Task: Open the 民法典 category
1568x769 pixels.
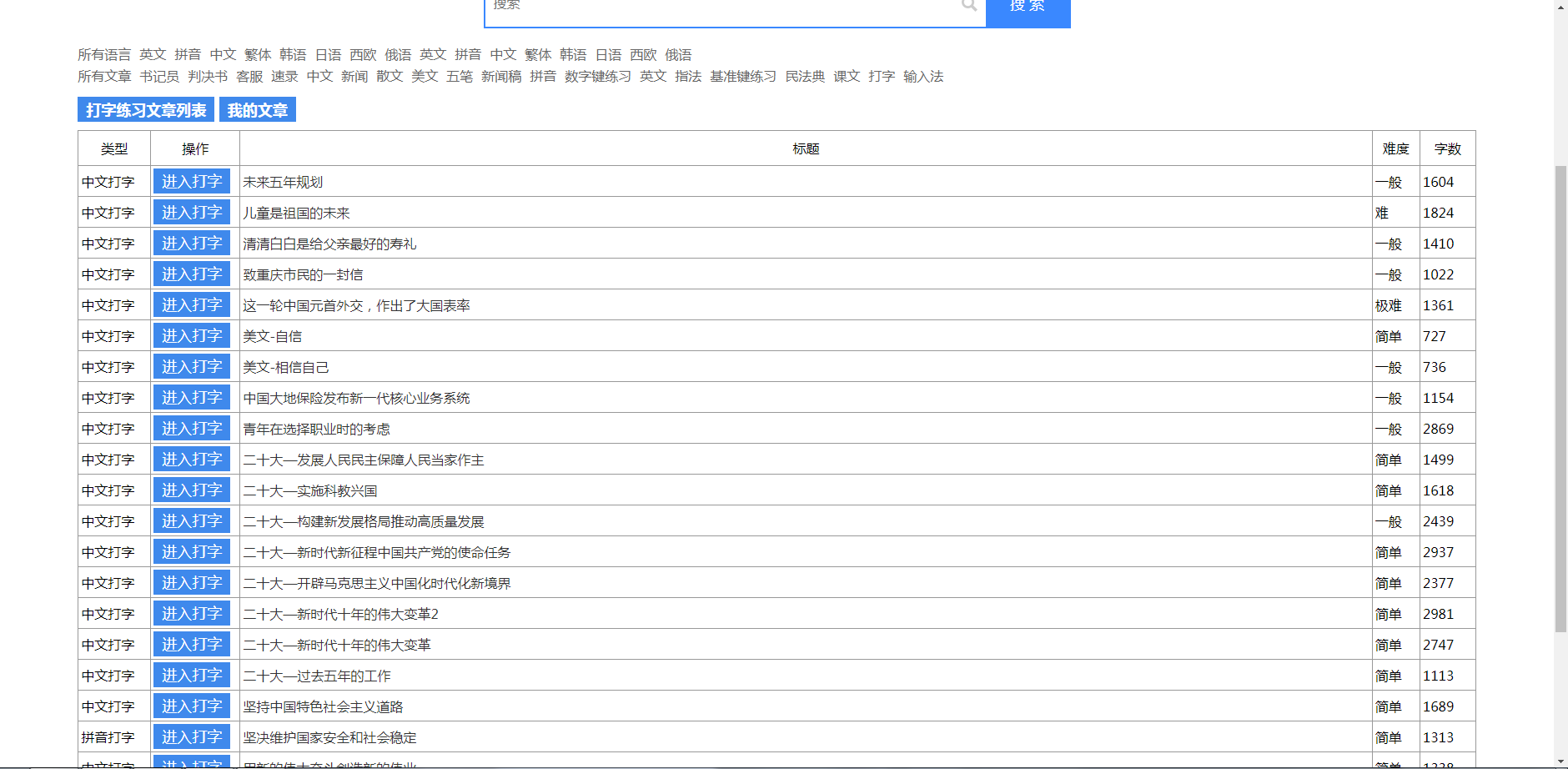Action: [805, 77]
